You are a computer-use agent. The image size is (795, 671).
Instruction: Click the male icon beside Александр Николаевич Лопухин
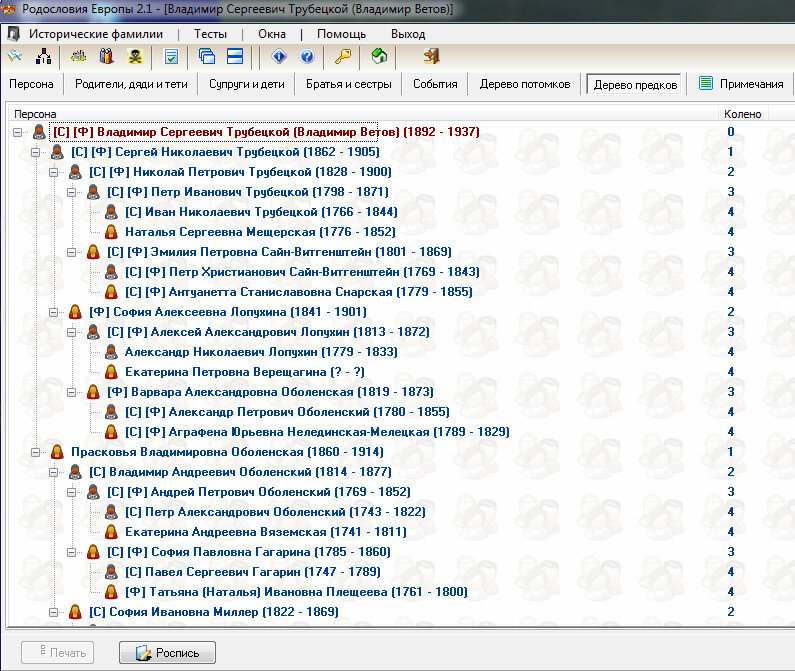(111, 351)
